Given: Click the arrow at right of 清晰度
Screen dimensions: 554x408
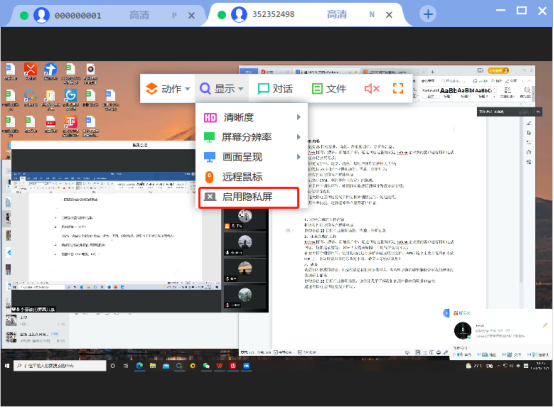Looking at the screenshot, I should click(x=299, y=117).
